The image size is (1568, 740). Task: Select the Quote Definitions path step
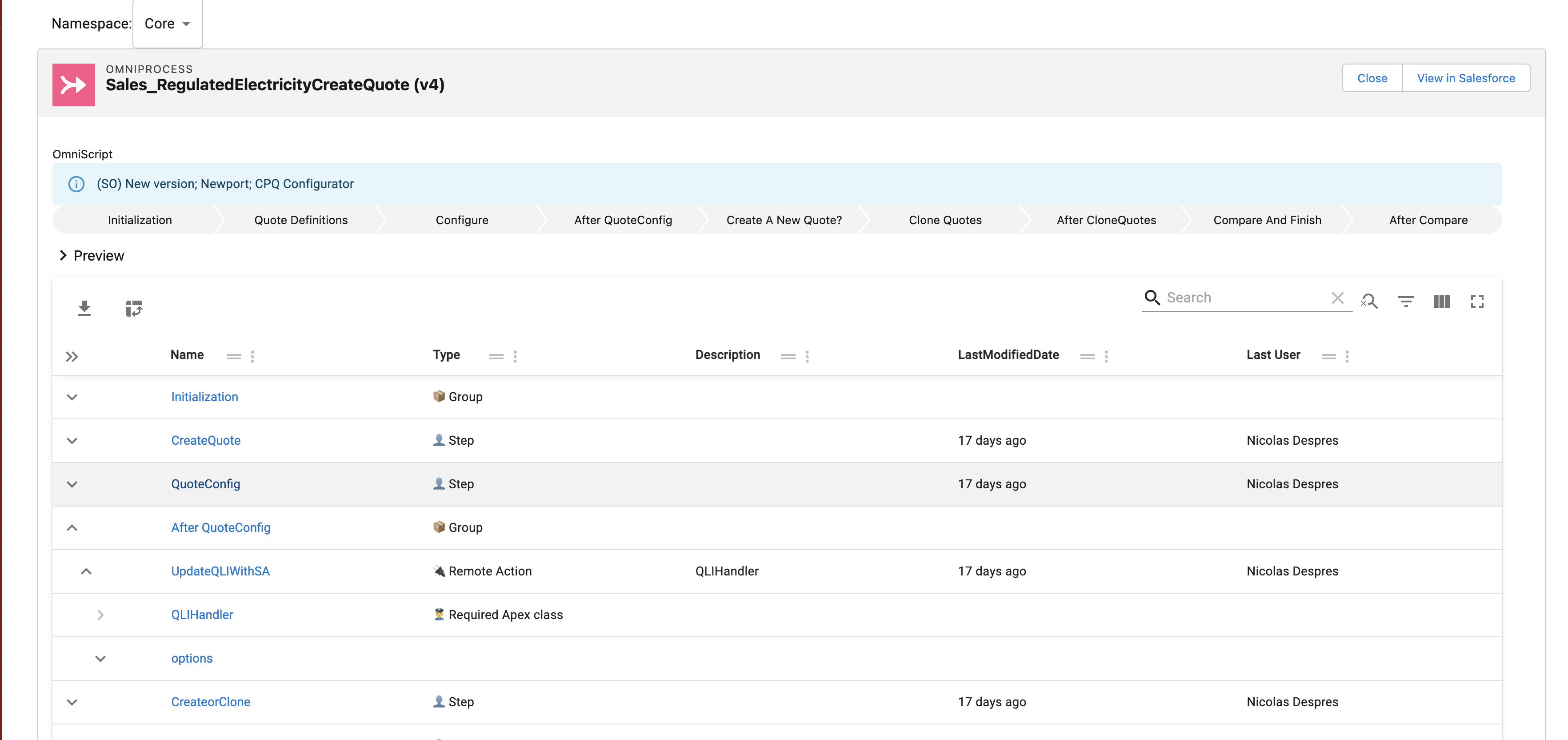click(301, 220)
